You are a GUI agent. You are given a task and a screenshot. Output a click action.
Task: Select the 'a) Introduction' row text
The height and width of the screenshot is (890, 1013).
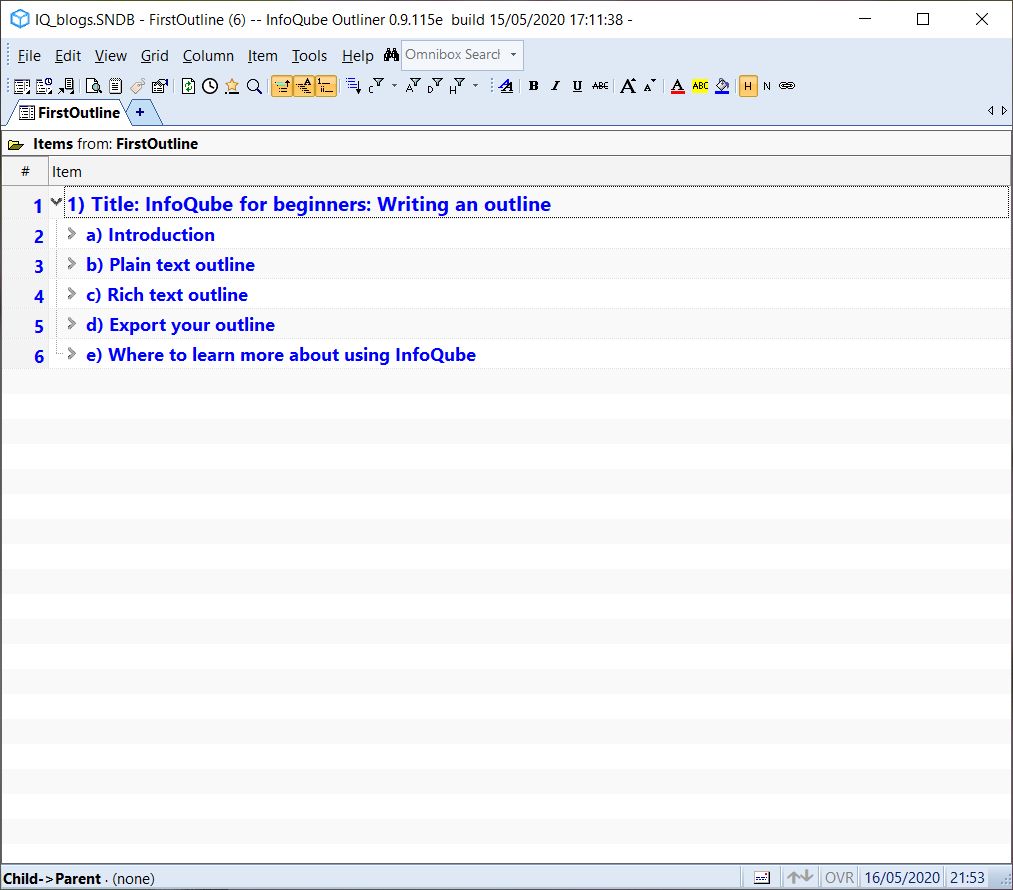point(150,235)
